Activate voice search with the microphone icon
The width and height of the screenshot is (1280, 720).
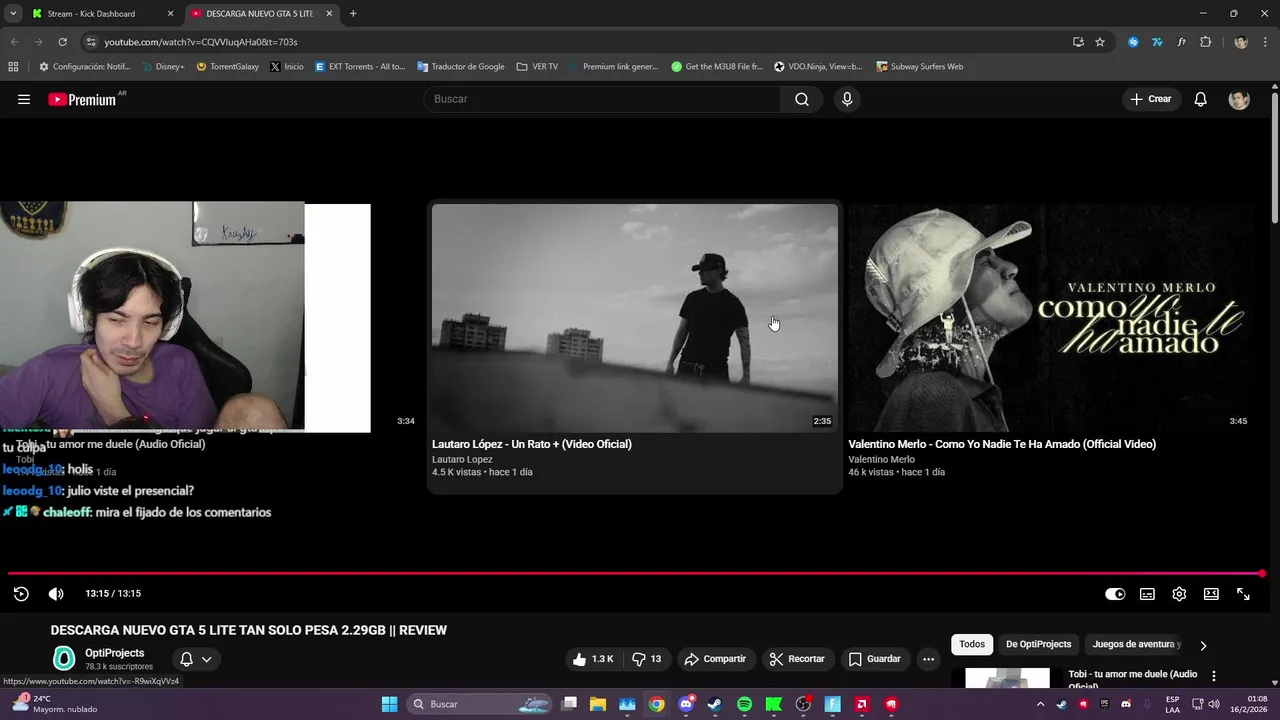(847, 99)
